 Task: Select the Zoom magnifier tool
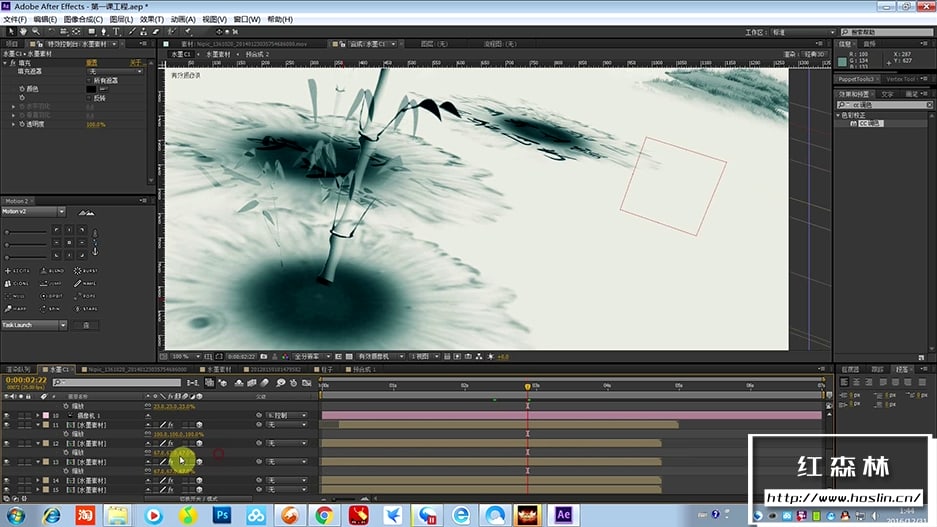[36, 31]
